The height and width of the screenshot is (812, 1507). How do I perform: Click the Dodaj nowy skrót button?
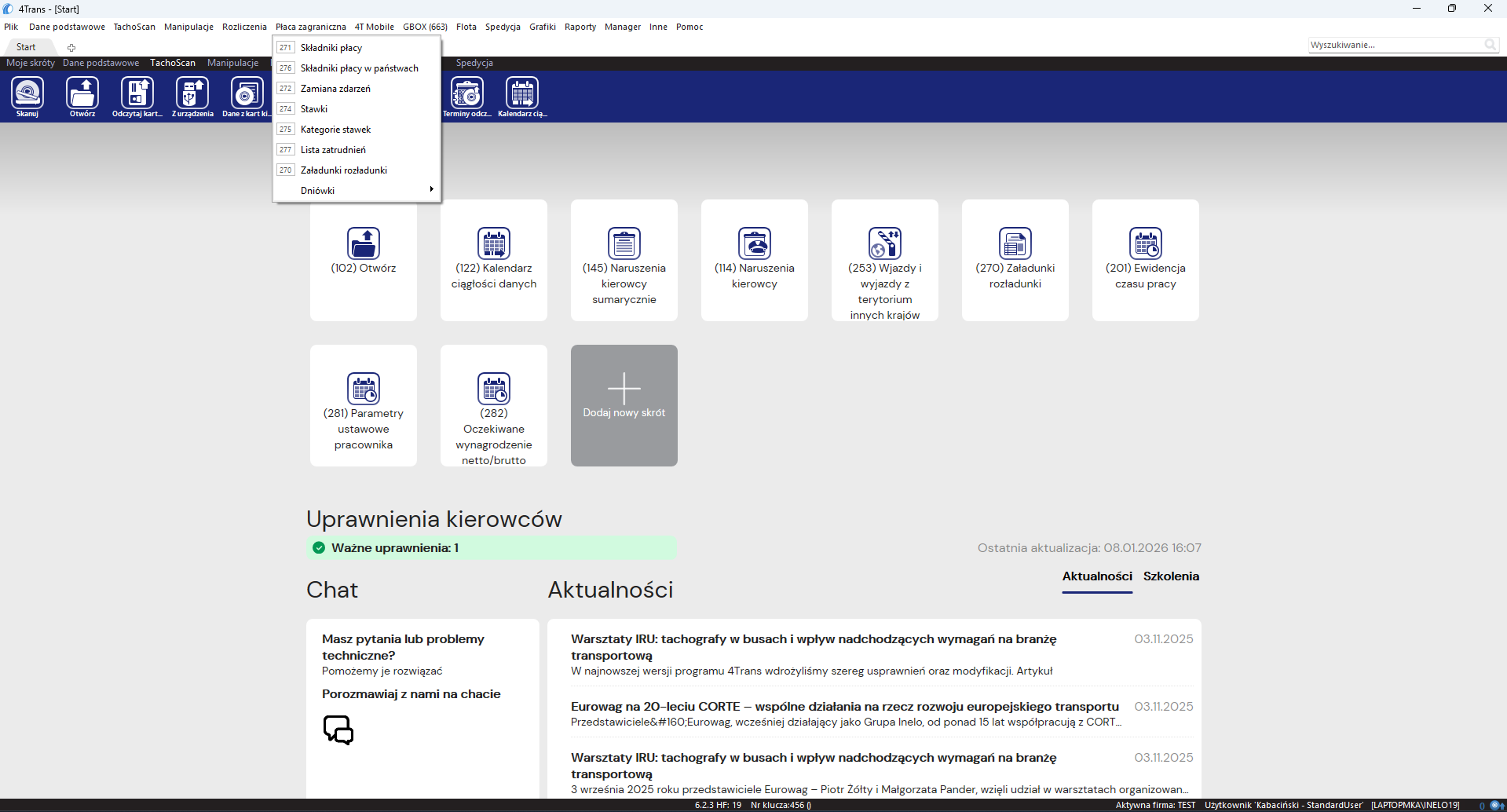point(624,405)
